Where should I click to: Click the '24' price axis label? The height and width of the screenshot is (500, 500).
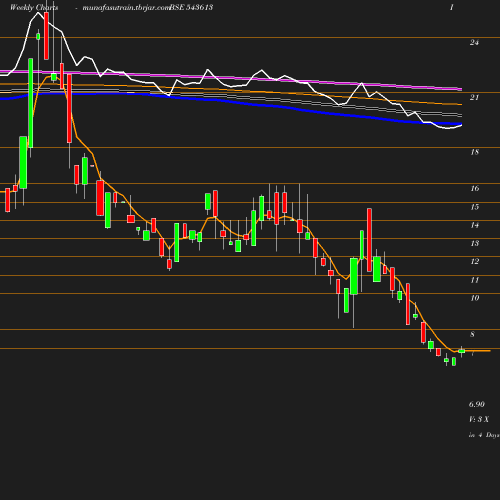[474, 42]
